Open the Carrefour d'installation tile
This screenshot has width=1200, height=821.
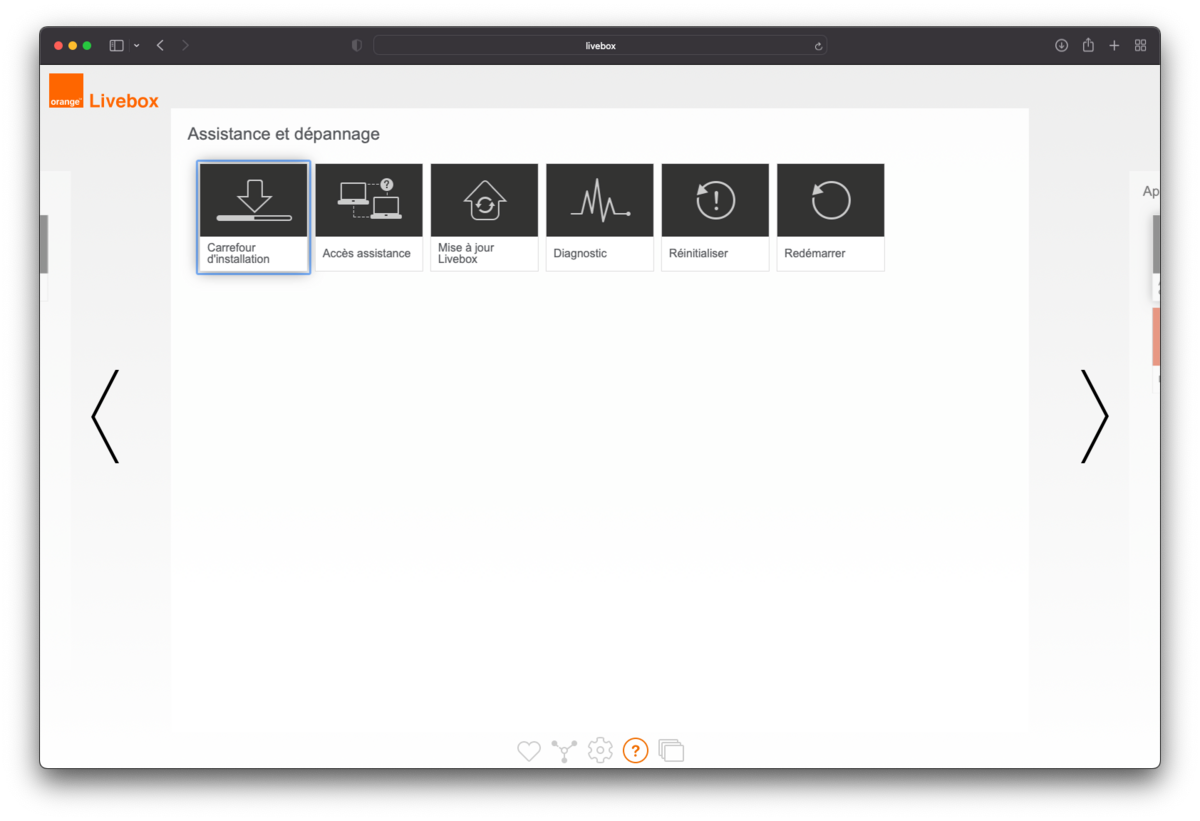click(x=253, y=217)
